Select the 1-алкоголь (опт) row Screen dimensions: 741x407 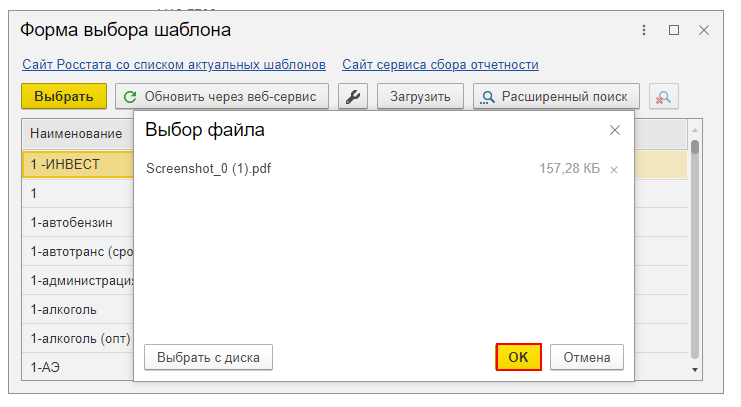point(78,338)
